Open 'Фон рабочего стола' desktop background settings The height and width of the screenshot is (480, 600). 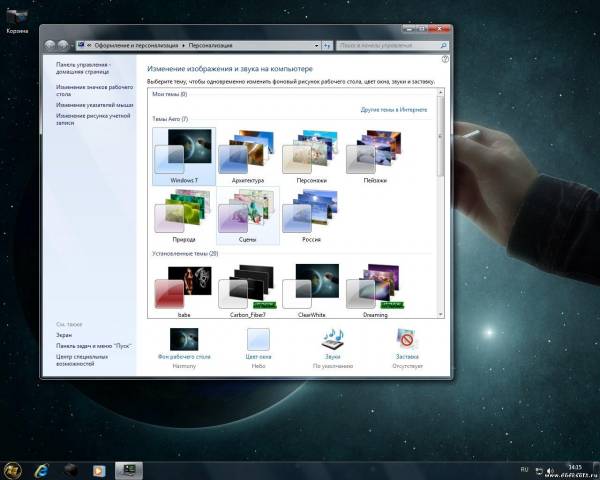point(184,348)
